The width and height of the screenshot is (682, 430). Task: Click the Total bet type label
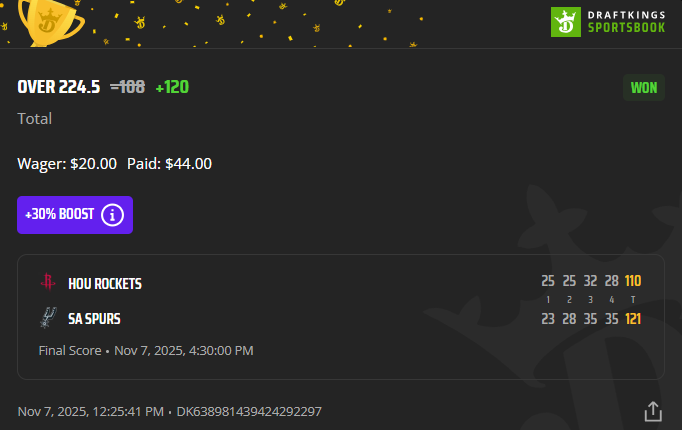(35, 119)
